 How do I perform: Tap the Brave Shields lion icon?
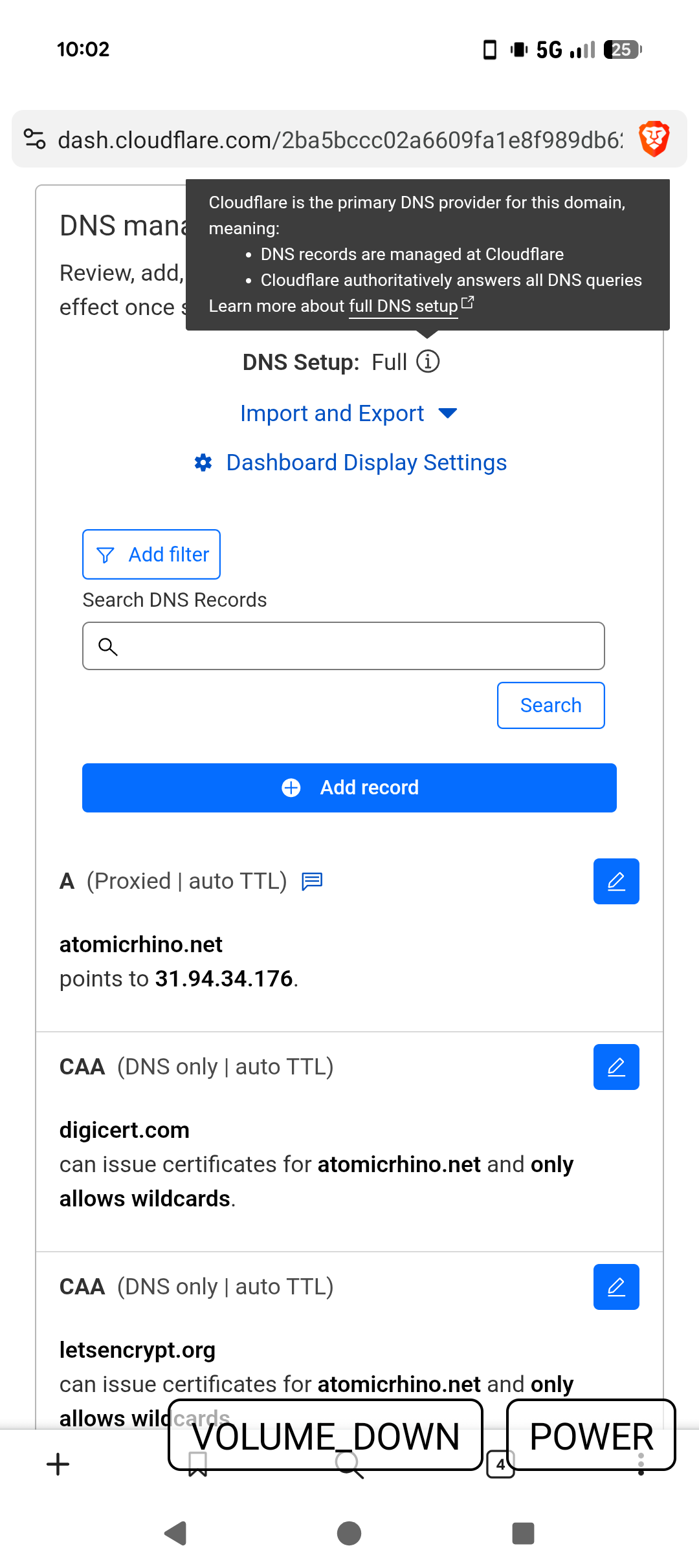(654, 139)
